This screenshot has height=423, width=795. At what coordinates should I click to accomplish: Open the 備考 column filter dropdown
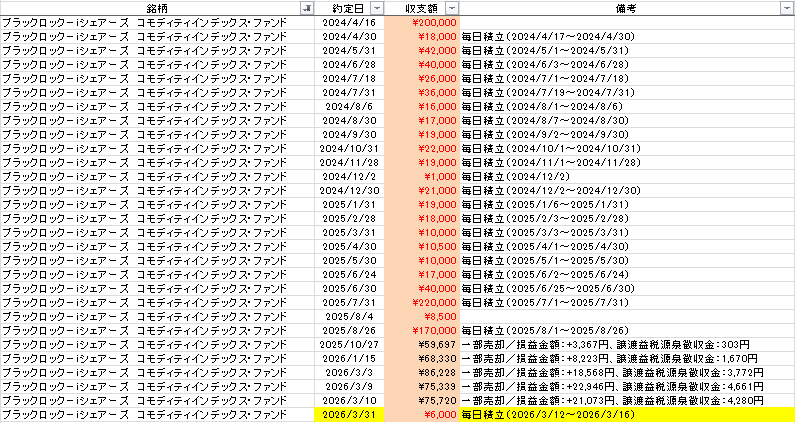[788, 8]
